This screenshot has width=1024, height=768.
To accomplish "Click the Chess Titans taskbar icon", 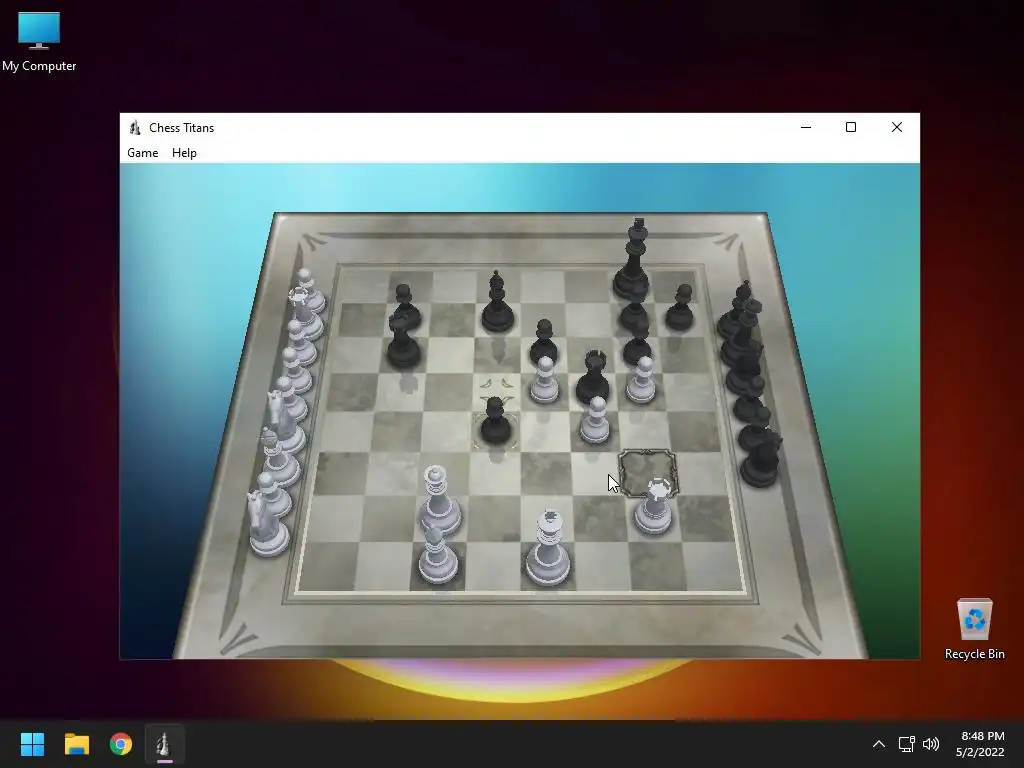I will tap(165, 744).
